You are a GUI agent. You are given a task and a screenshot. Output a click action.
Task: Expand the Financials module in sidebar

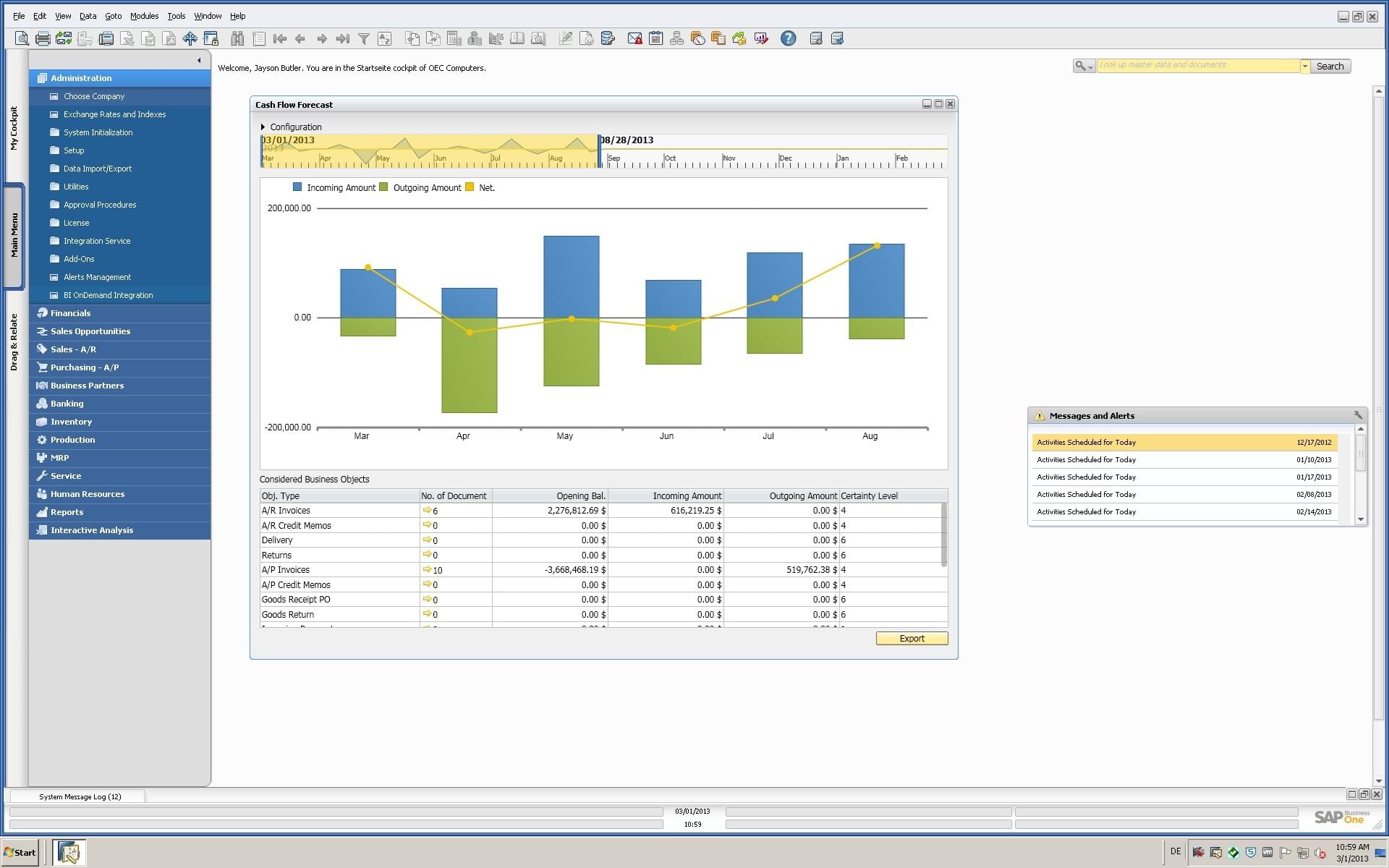point(70,313)
